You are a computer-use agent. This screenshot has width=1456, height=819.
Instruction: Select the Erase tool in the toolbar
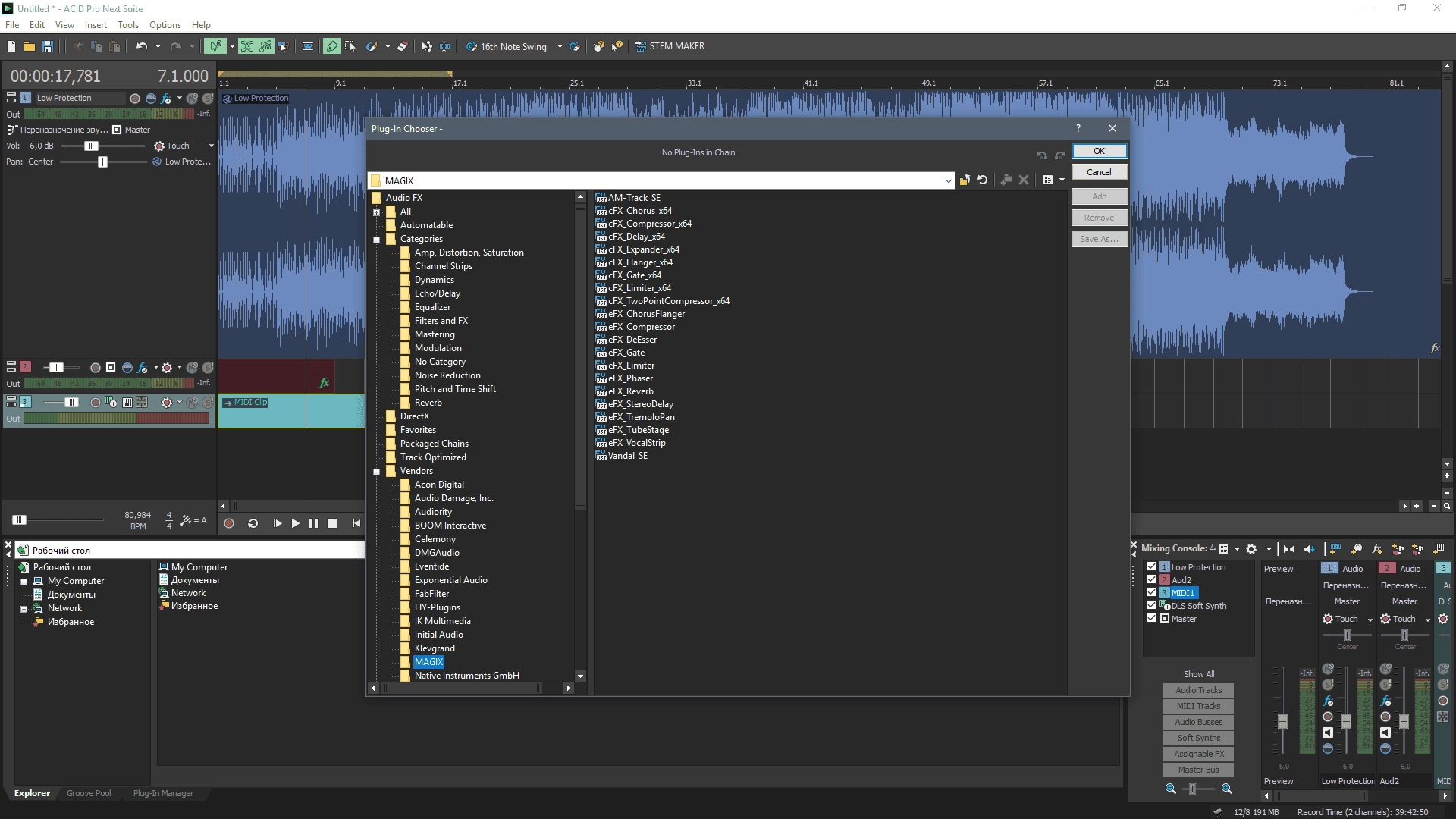(x=402, y=46)
